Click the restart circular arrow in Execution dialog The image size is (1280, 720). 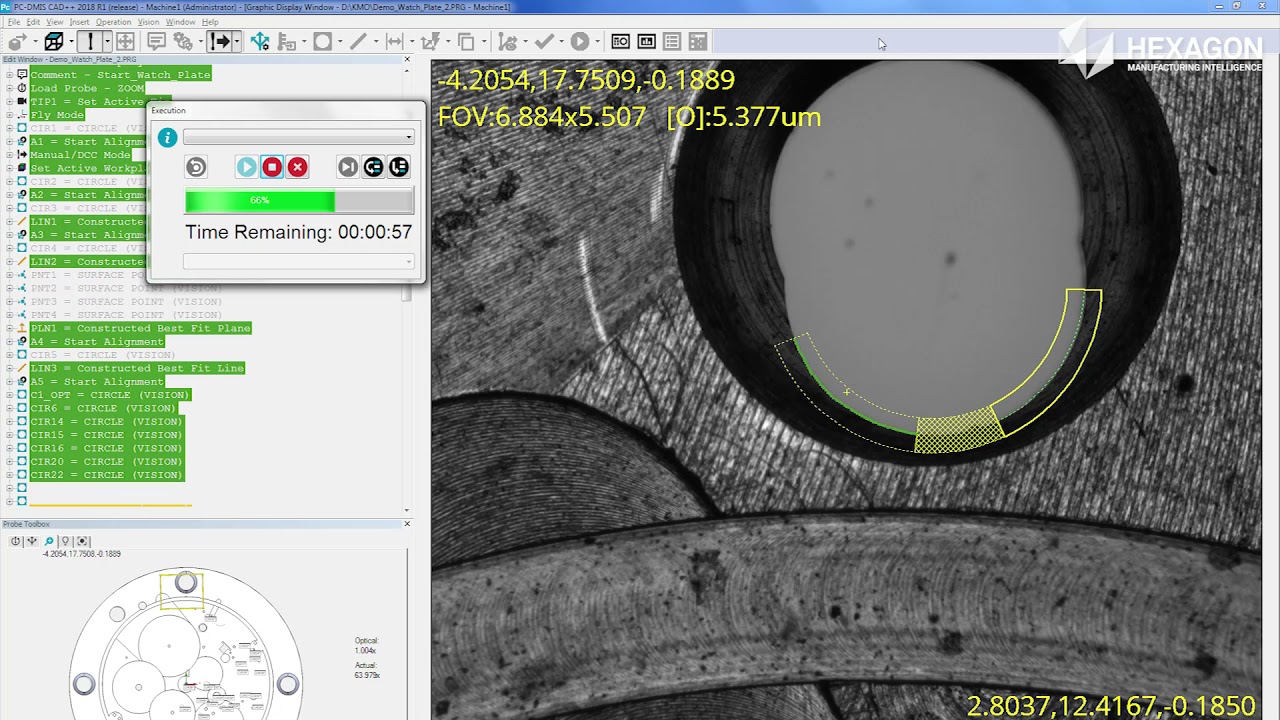click(196, 167)
